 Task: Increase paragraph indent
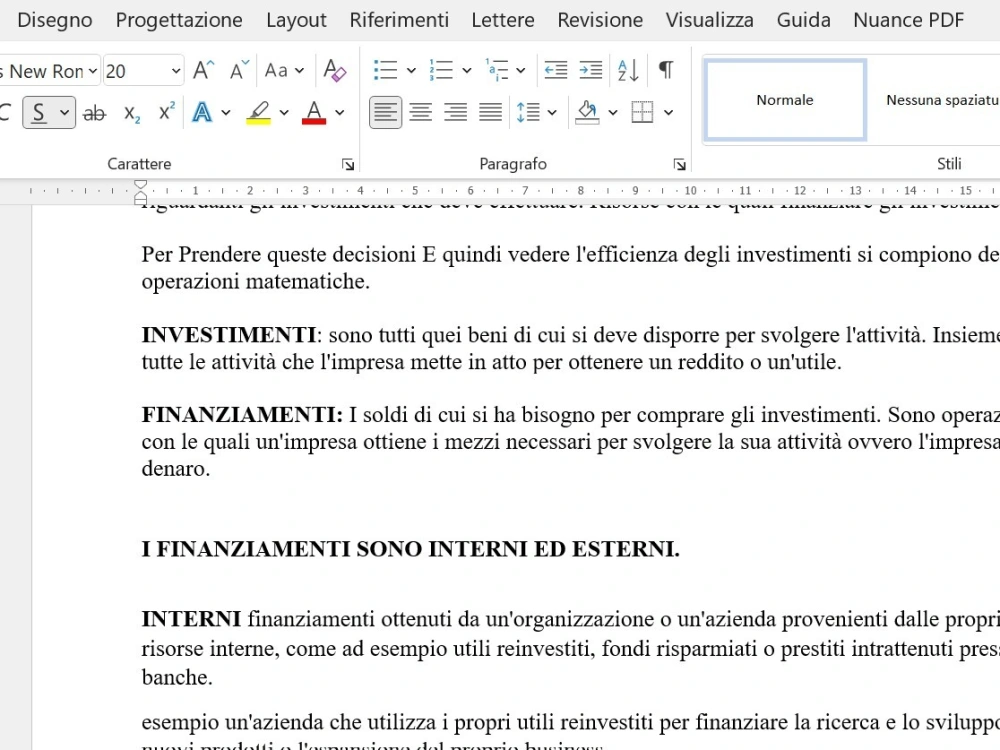(591, 70)
